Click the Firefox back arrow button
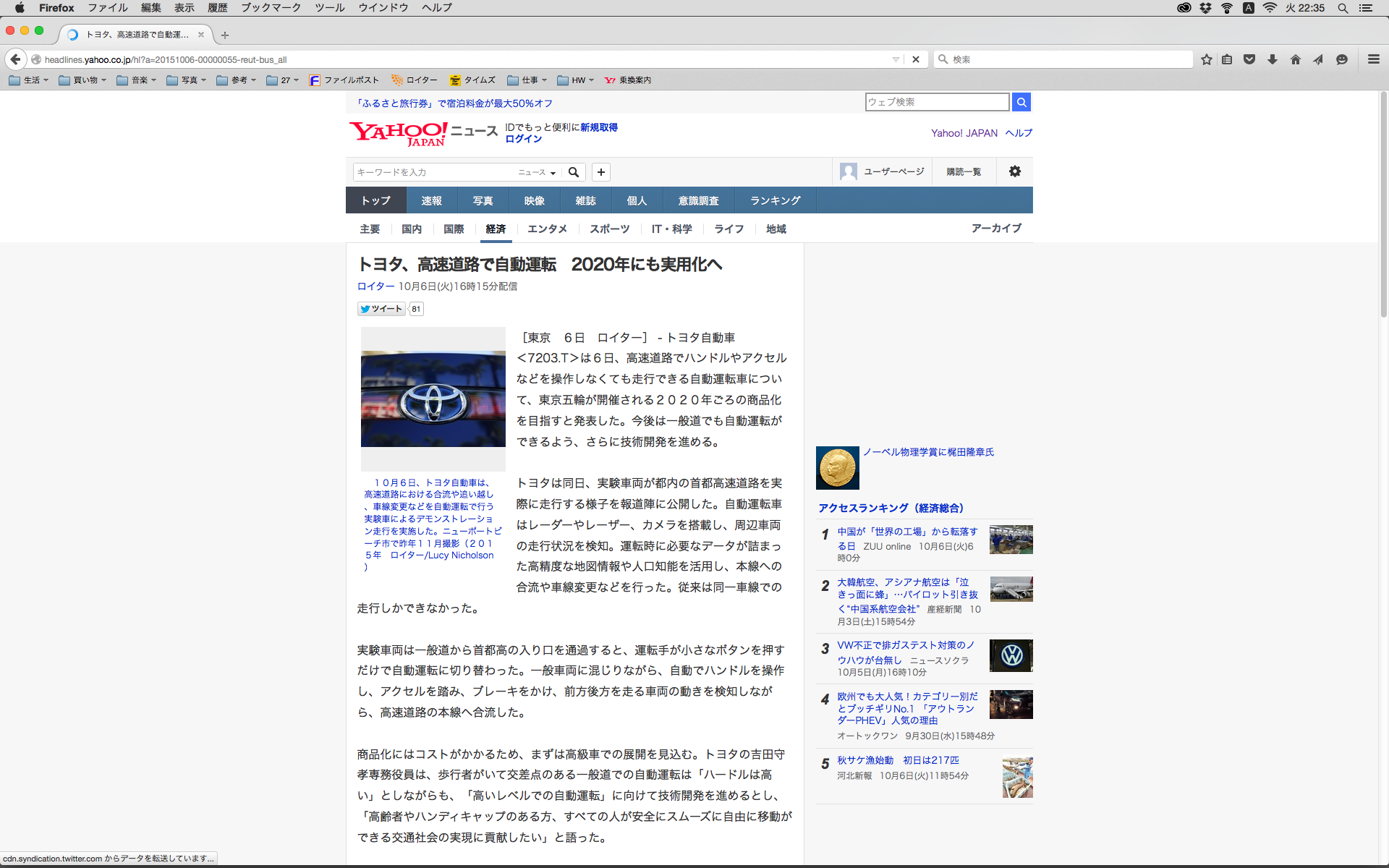Viewport: 1389px width, 868px height. coord(15,59)
